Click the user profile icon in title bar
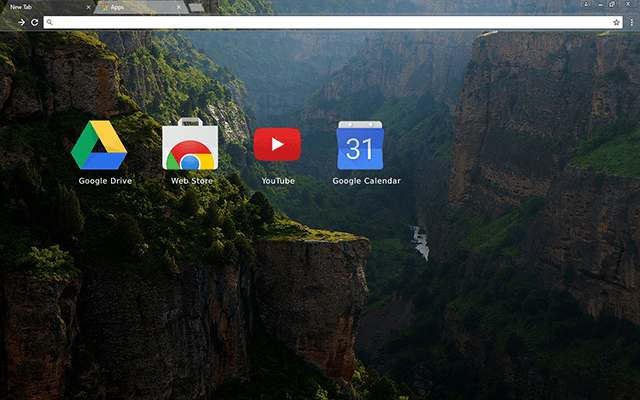The height and width of the screenshot is (400, 640). [584, 5]
